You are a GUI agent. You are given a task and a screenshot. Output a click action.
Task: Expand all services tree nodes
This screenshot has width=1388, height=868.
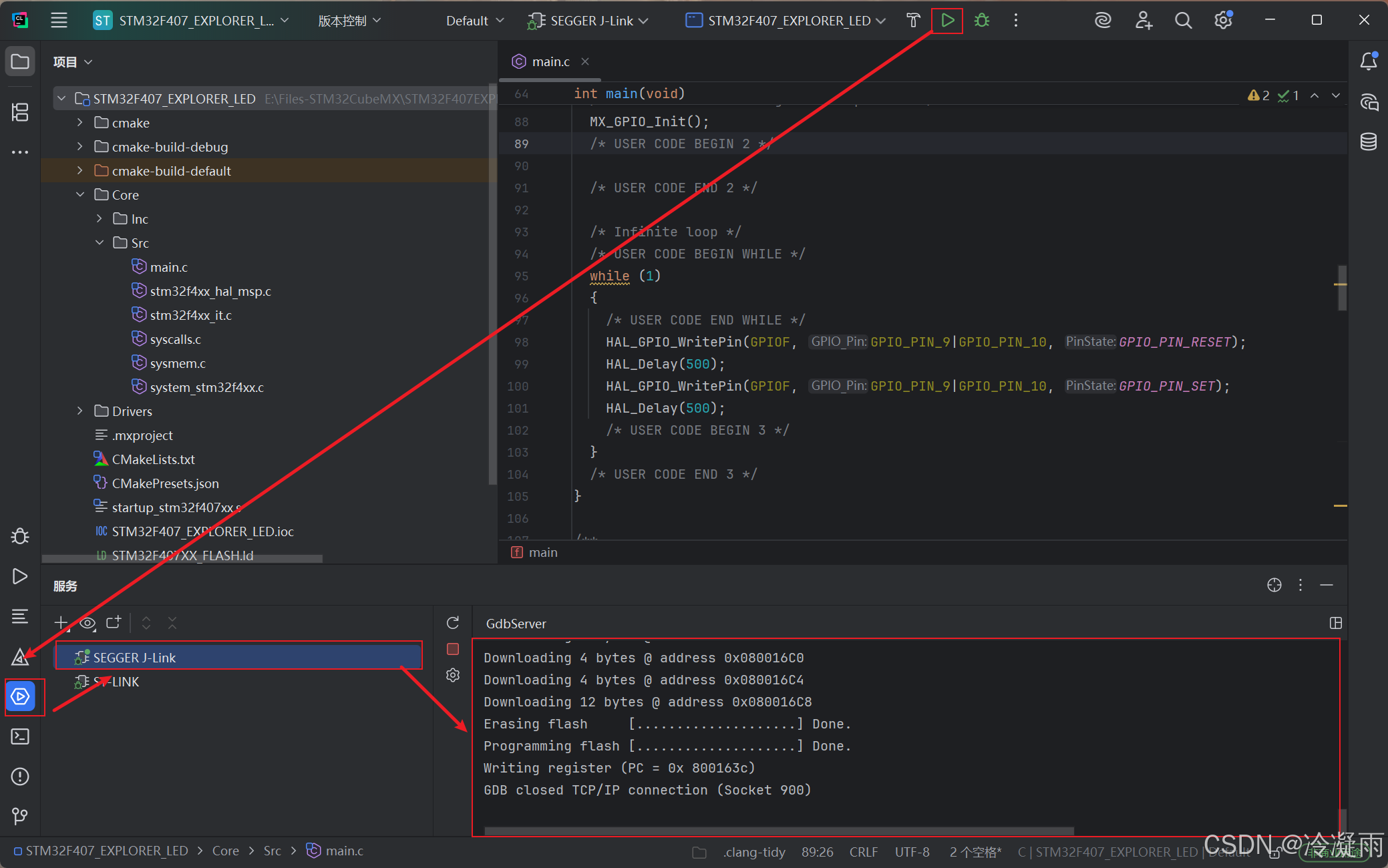(x=146, y=623)
